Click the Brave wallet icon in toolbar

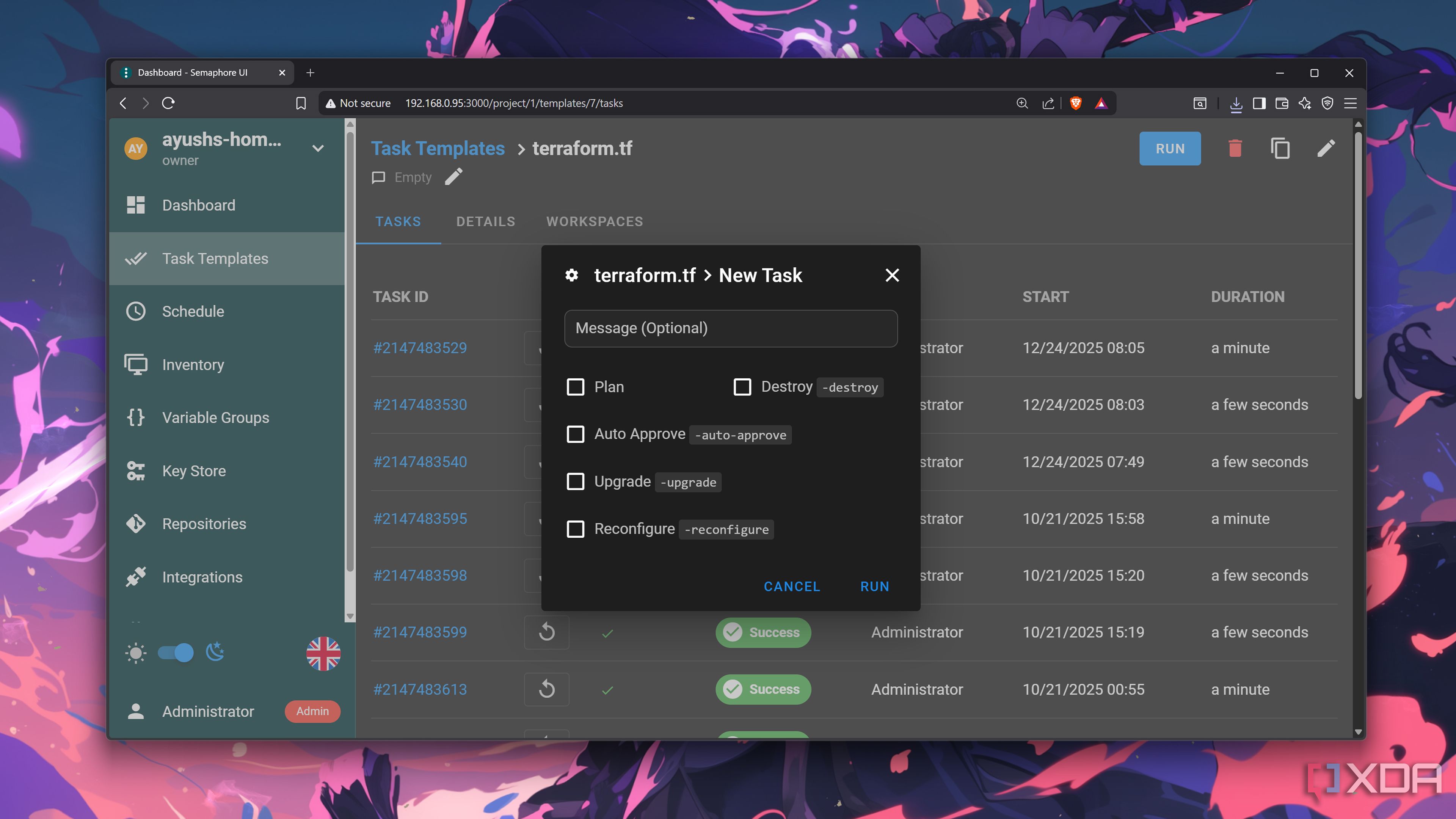(x=1282, y=103)
